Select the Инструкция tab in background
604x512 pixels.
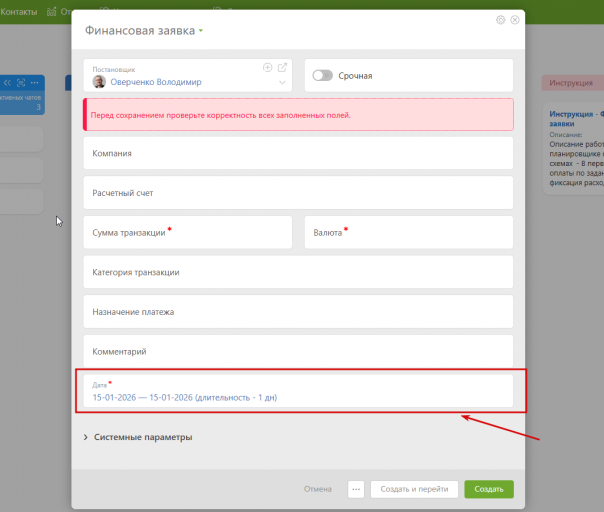(572, 83)
